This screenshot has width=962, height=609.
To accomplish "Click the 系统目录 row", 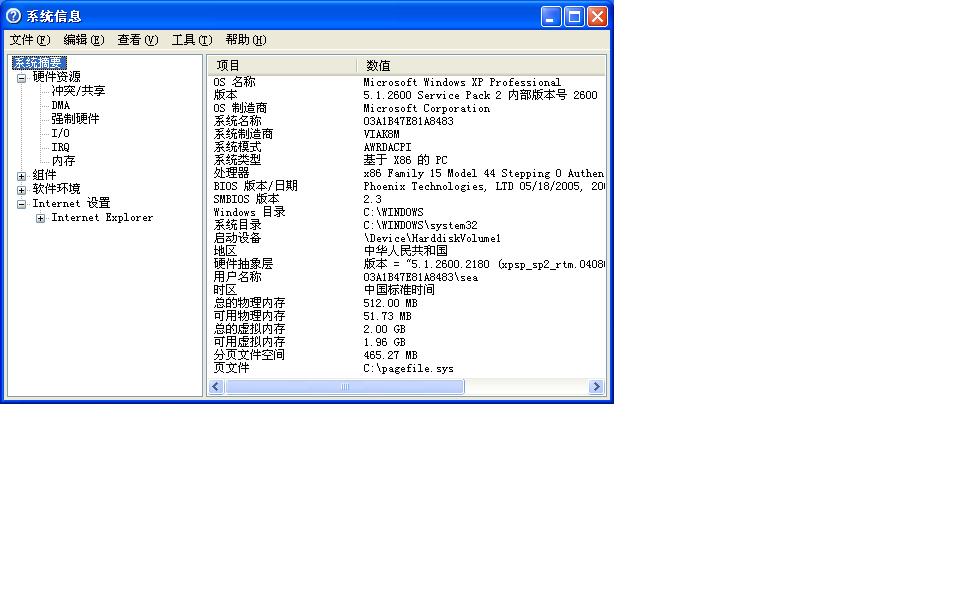I will [407, 226].
